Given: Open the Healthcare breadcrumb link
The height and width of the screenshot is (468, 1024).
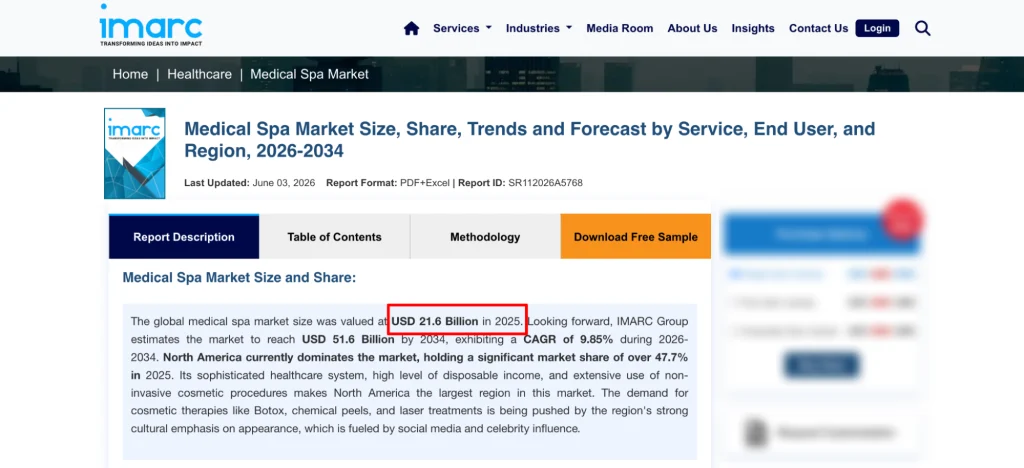Looking at the screenshot, I should [199, 74].
